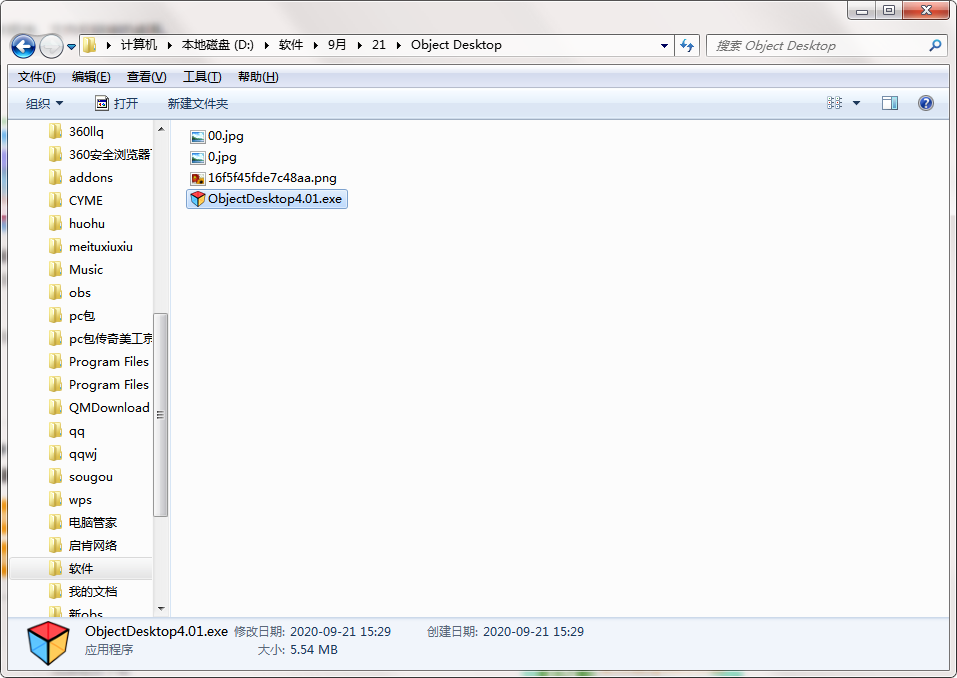Click the 应用程序 file type label

(x=109, y=650)
